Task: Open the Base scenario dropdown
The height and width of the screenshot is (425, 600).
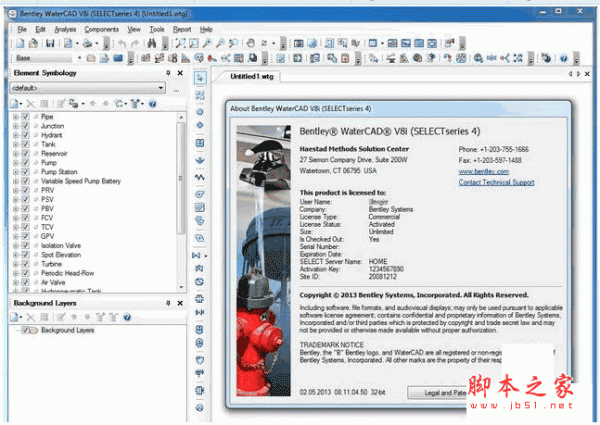Action: pos(79,58)
